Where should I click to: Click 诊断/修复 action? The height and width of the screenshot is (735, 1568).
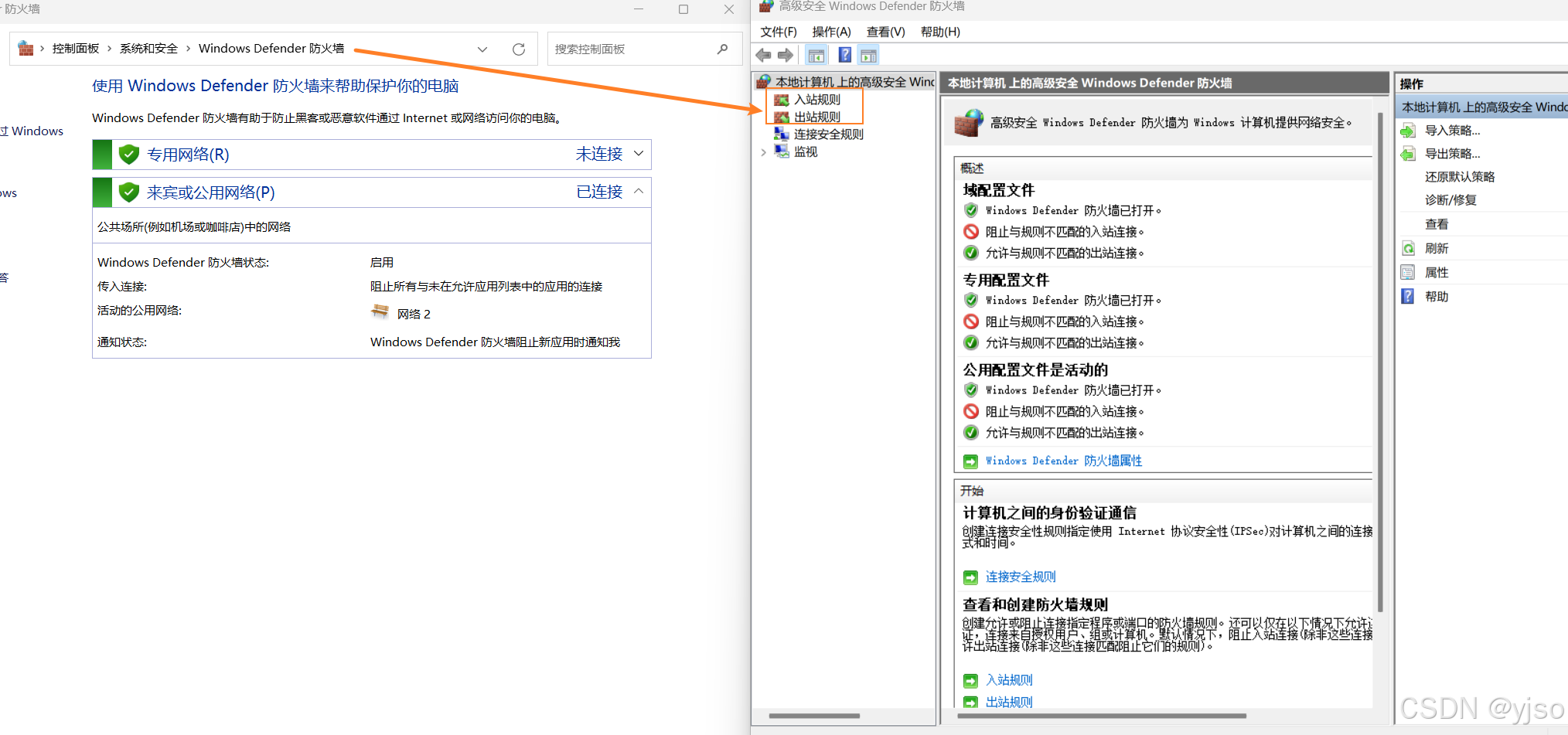coord(1450,200)
